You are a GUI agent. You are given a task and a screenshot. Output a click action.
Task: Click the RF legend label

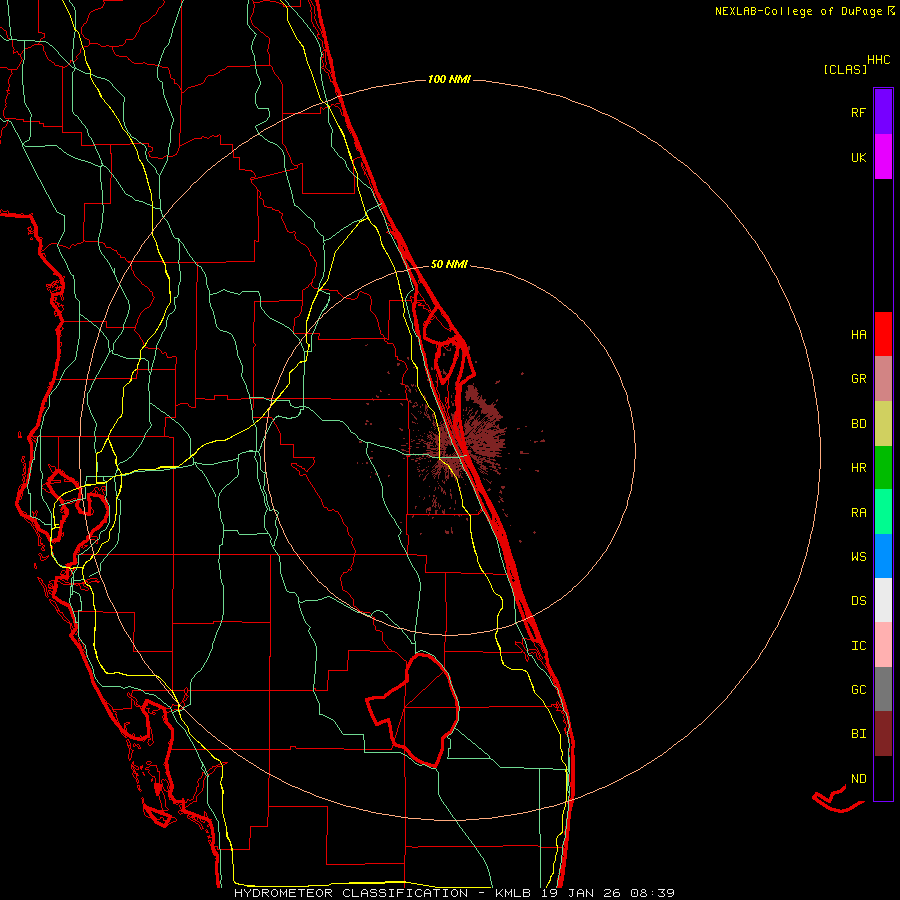pyautogui.click(x=858, y=112)
